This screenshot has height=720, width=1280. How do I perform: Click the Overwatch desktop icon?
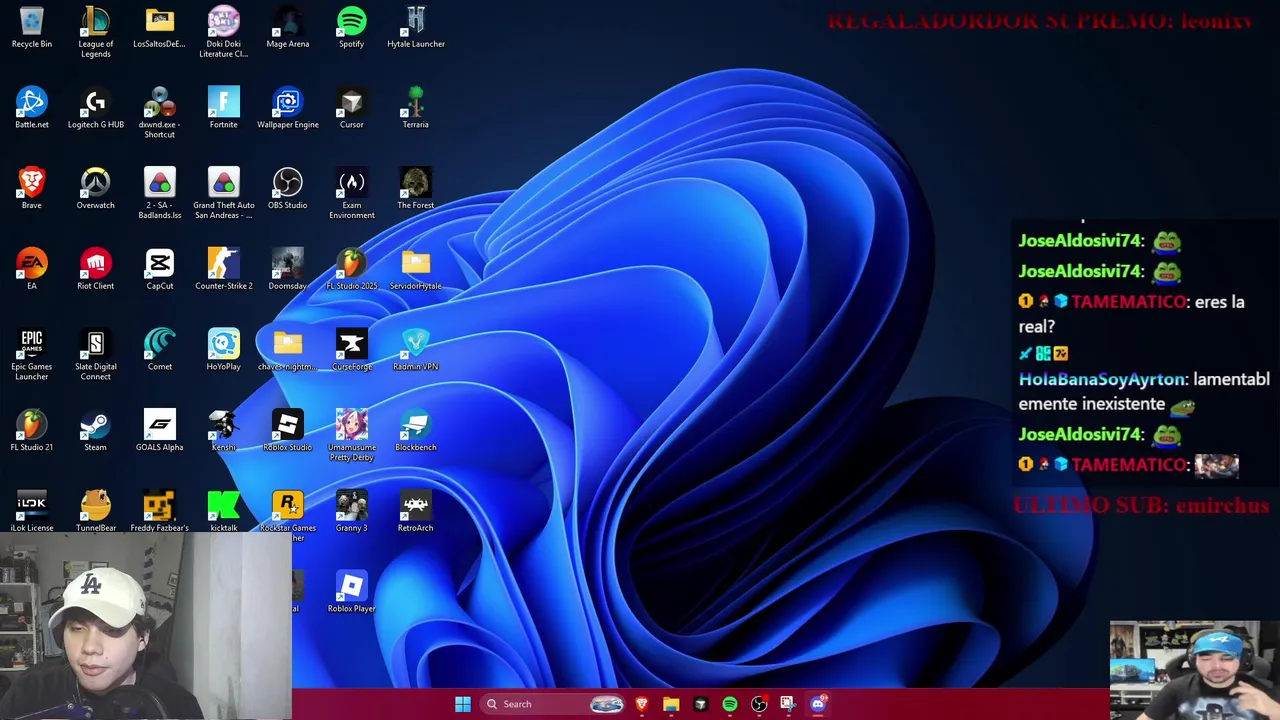(96, 189)
